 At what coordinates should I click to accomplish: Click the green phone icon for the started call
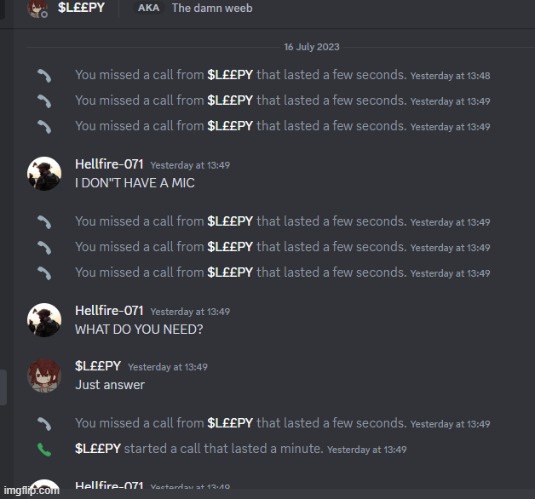(x=44, y=450)
